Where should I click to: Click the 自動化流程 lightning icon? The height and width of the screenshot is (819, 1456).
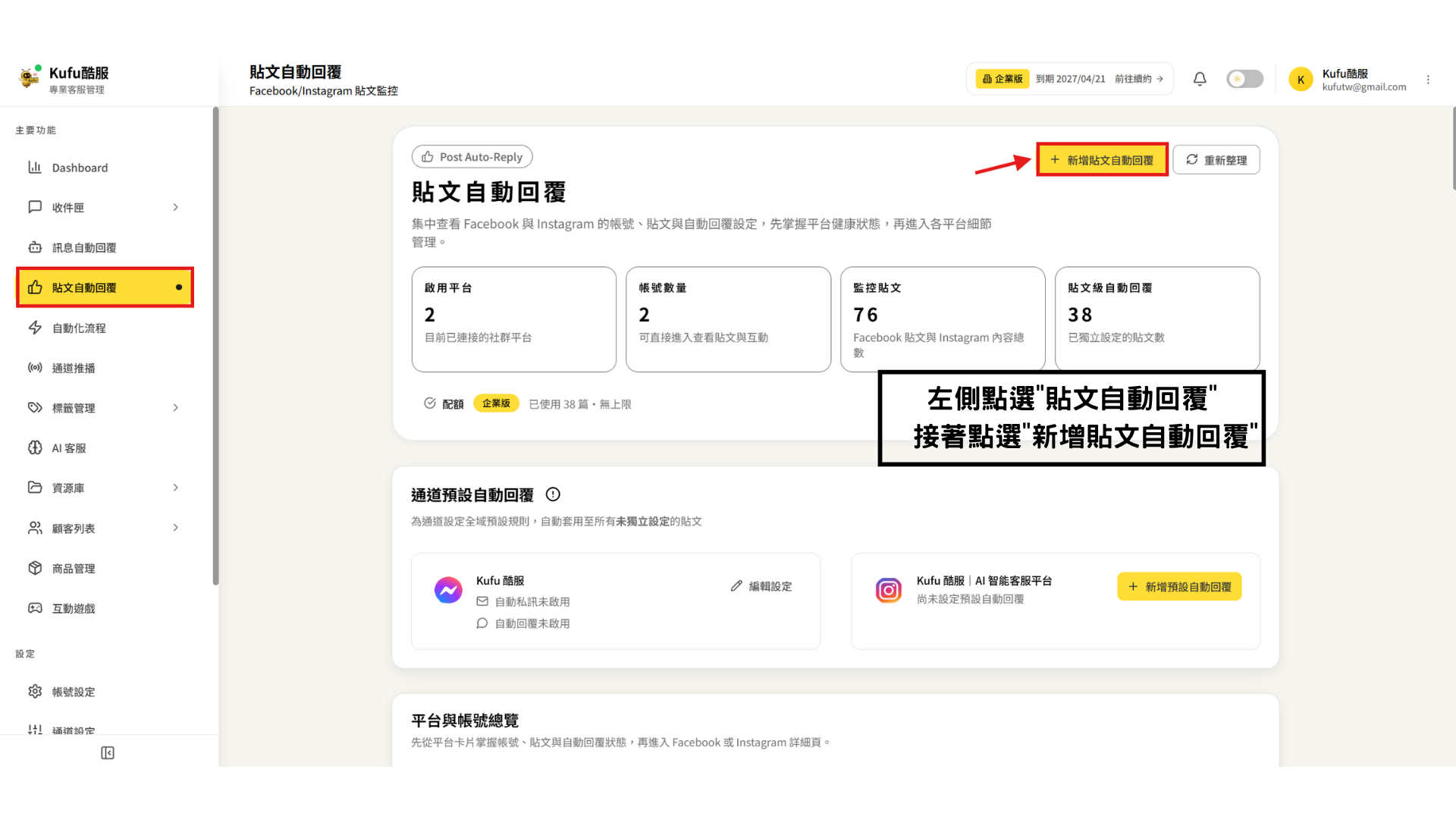[35, 328]
